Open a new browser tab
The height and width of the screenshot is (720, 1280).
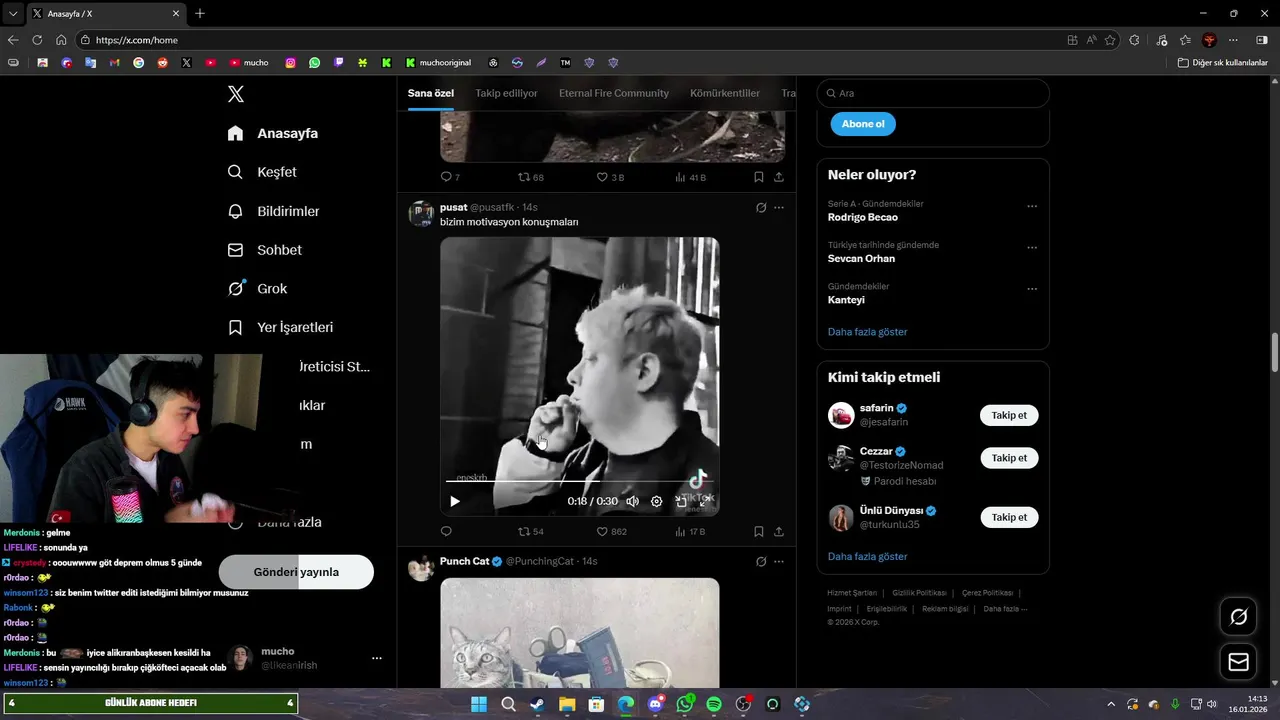click(200, 13)
